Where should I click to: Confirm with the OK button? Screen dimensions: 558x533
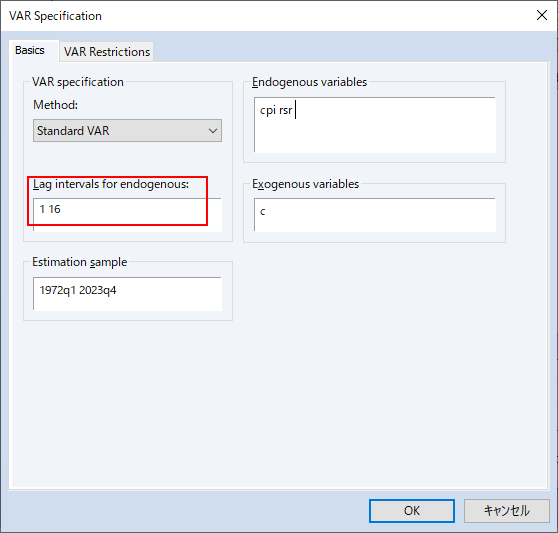coord(412,511)
